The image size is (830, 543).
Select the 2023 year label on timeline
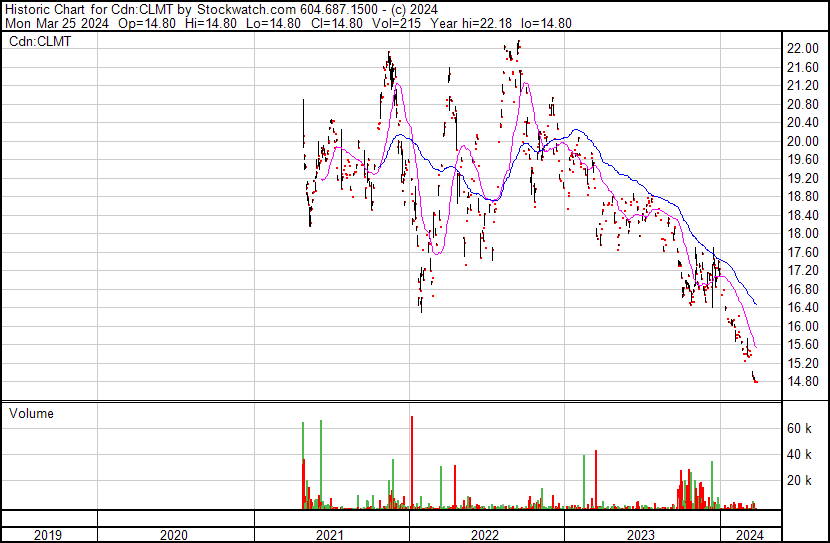[x=641, y=535]
